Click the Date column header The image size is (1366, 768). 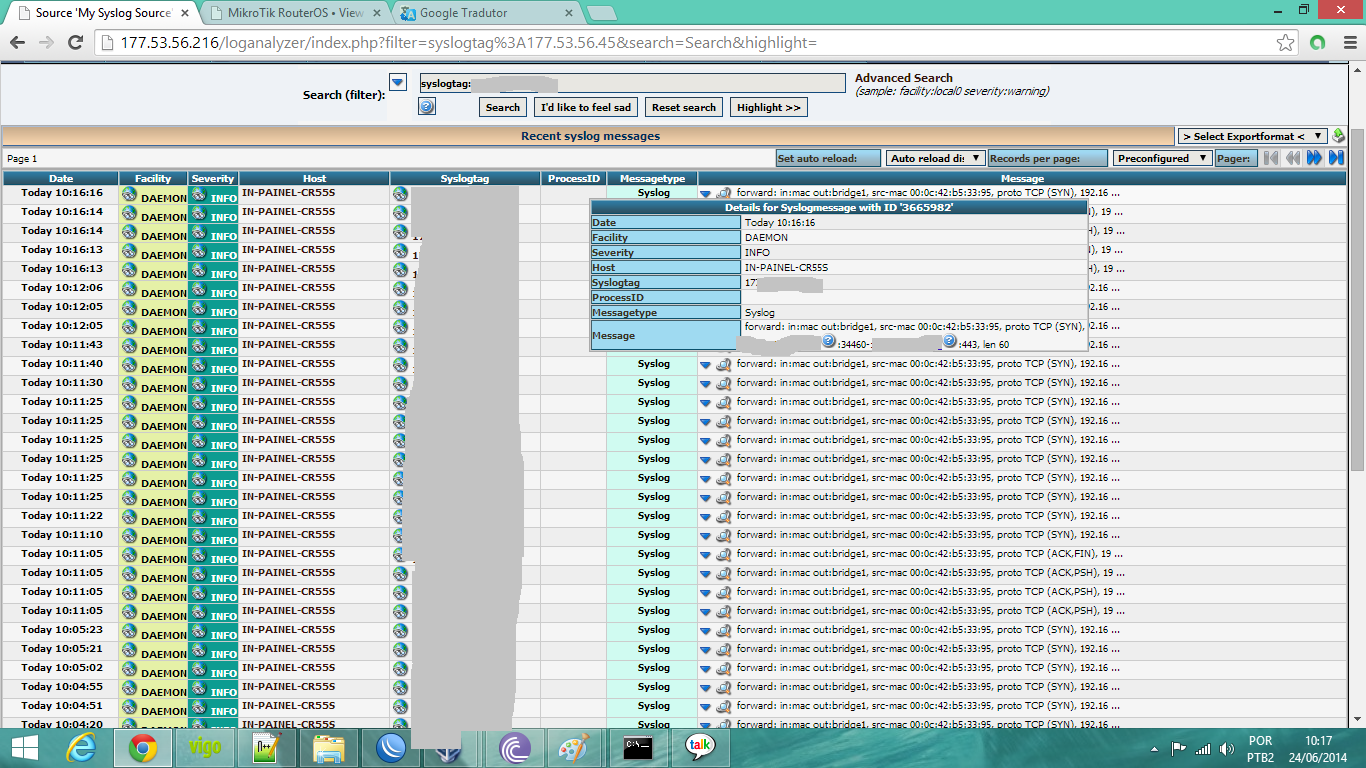(61, 179)
